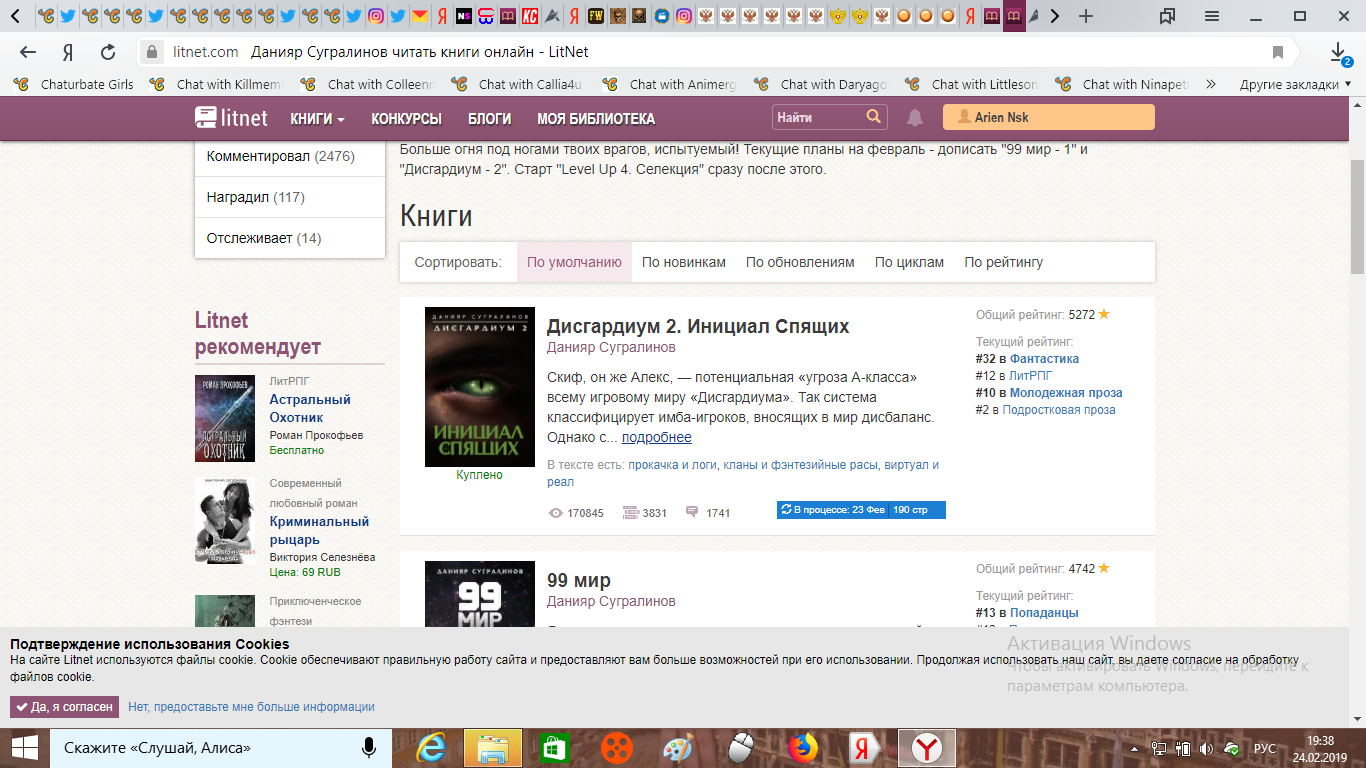Accept cookies with Да, я согласен button
Viewport: 1366px width, 768px height.
point(65,707)
